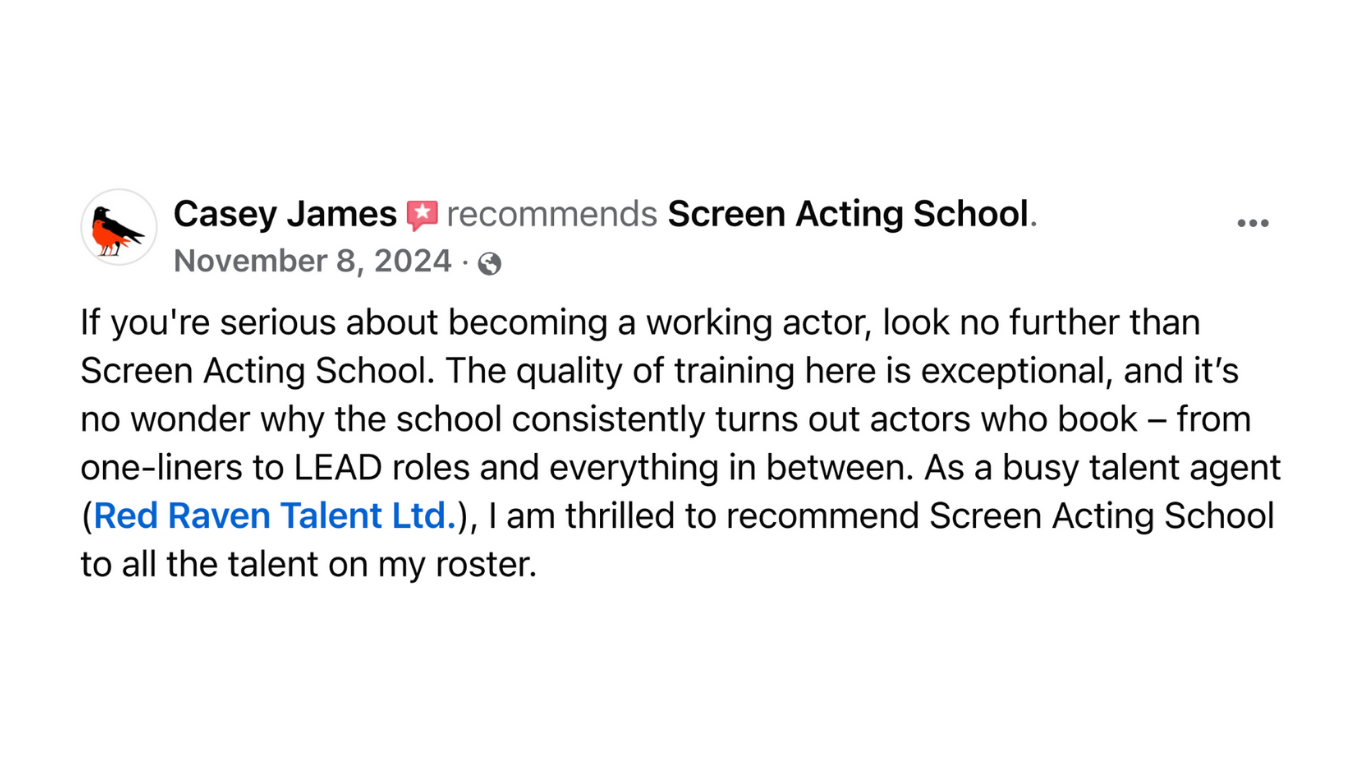The width and height of the screenshot is (1366, 768).
Task: Click the red star recommendation badge
Action: [x=422, y=215]
